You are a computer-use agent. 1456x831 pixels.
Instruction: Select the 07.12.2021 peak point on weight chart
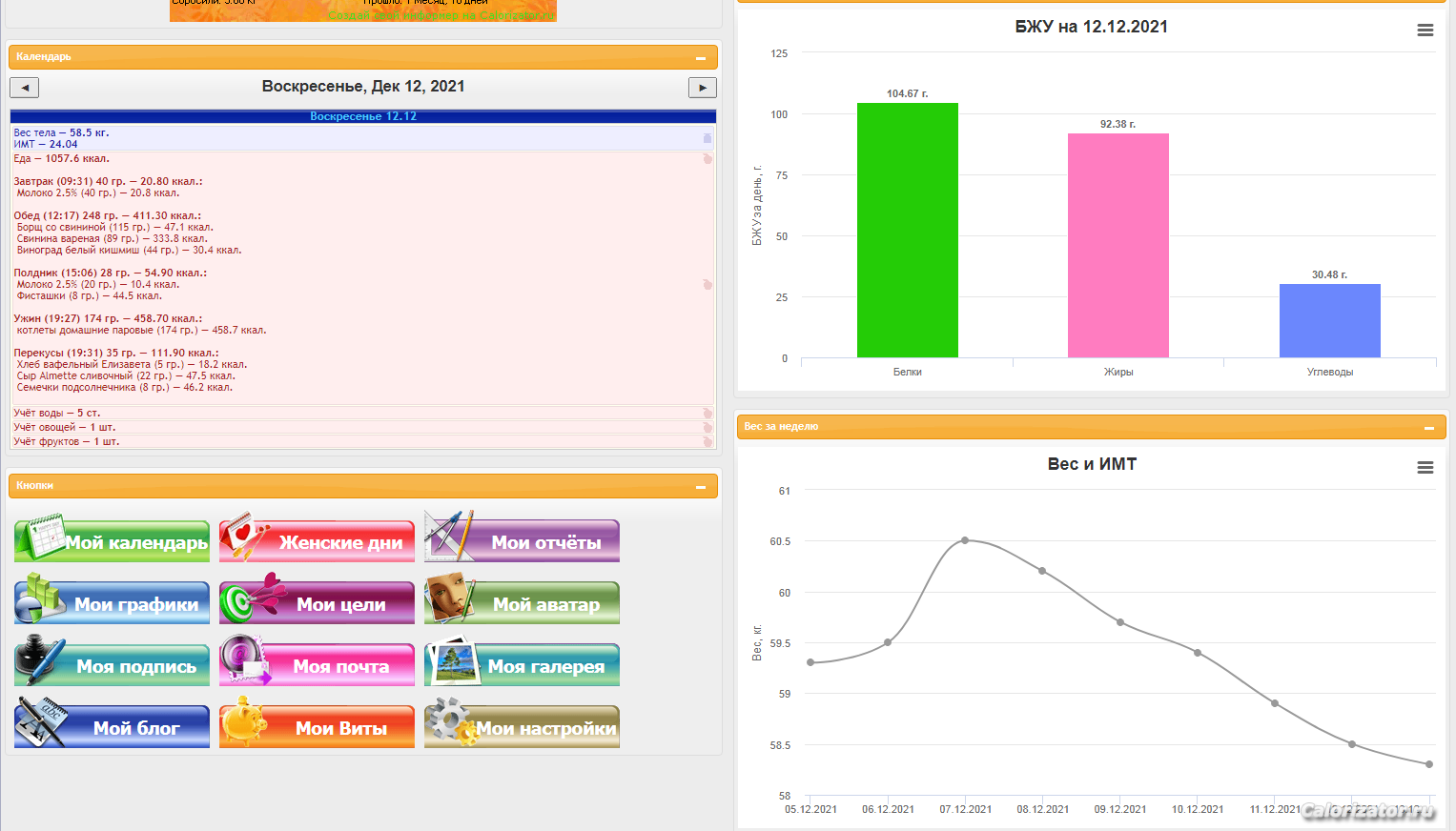pos(965,540)
